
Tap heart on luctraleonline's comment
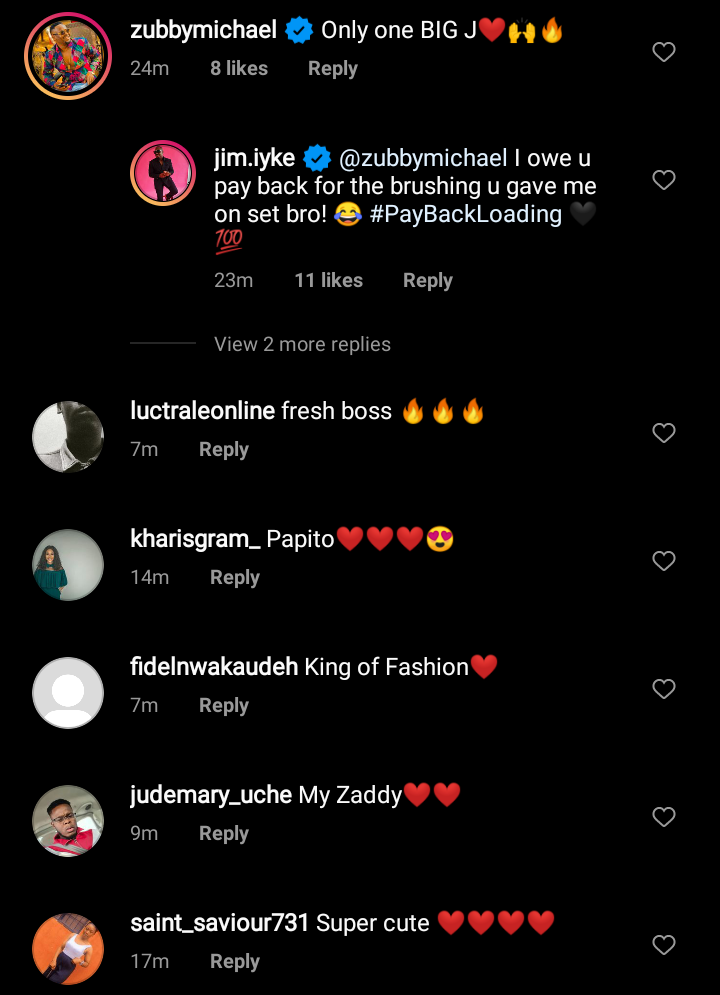(x=664, y=433)
